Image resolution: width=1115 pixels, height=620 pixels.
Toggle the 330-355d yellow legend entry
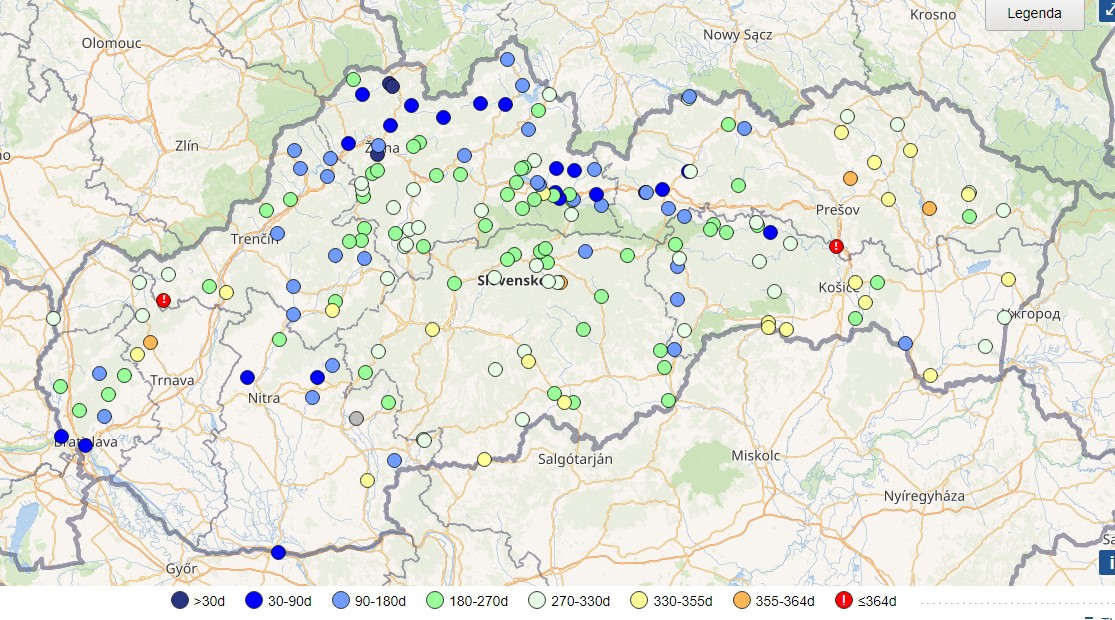638,601
